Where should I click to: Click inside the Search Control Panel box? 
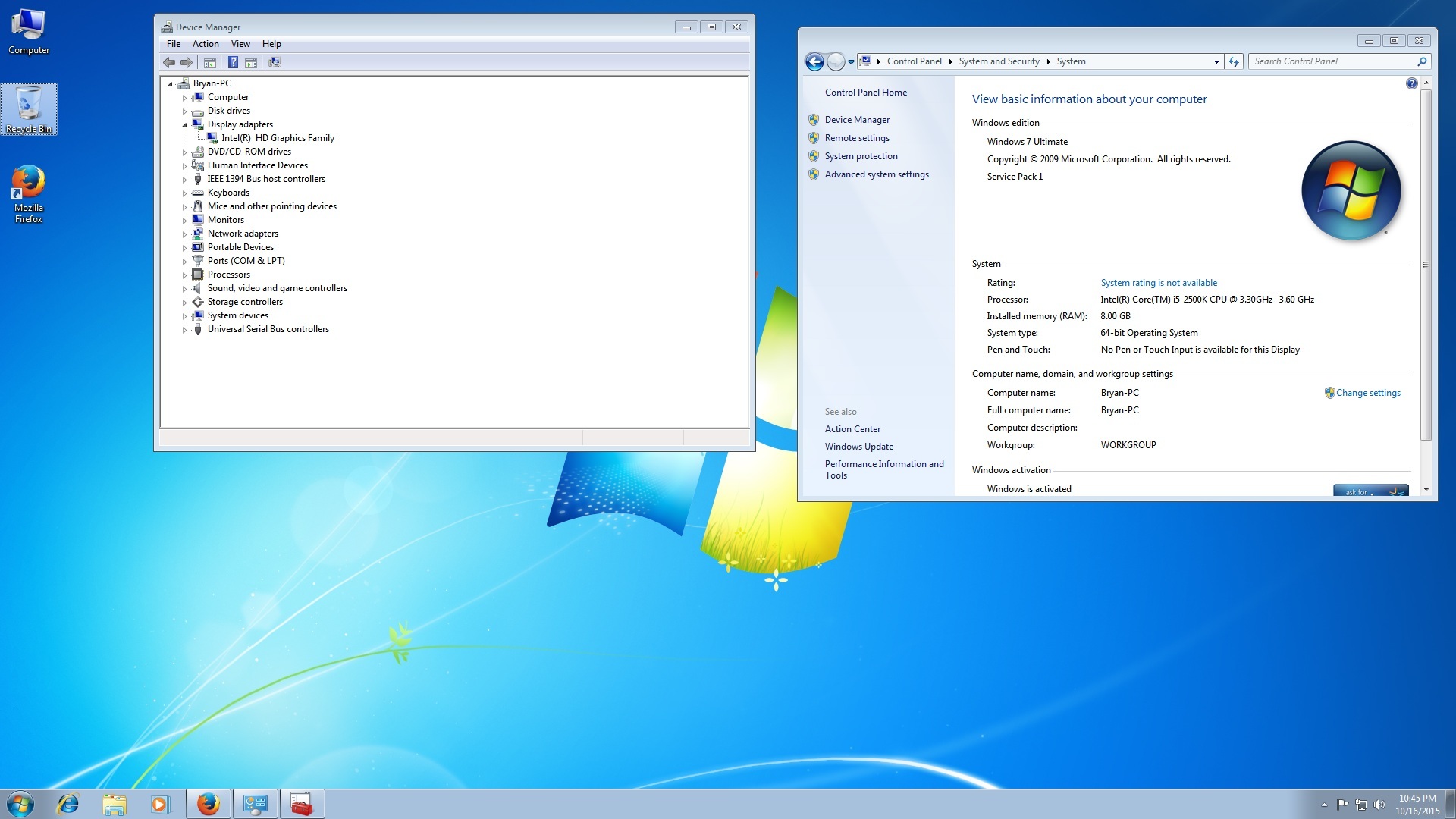[1335, 61]
